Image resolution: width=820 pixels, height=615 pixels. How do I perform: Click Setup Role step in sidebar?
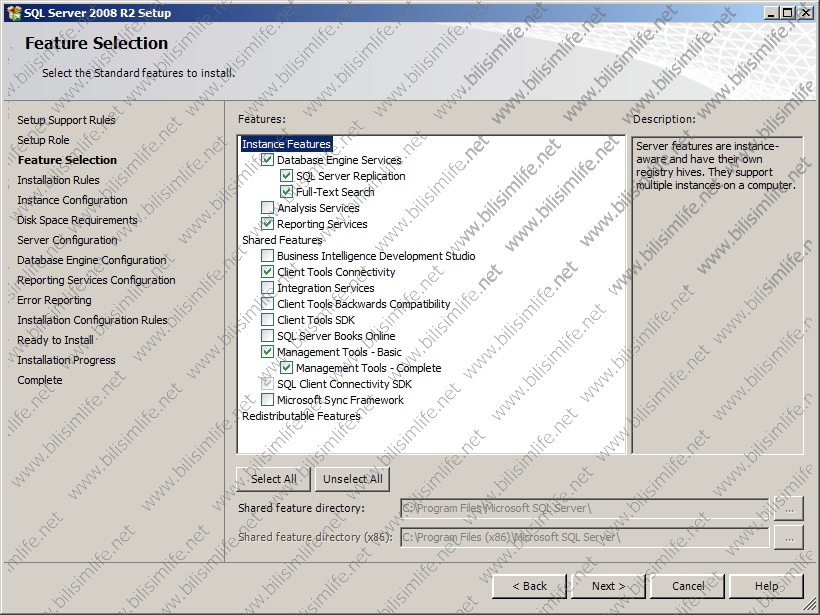coord(43,140)
